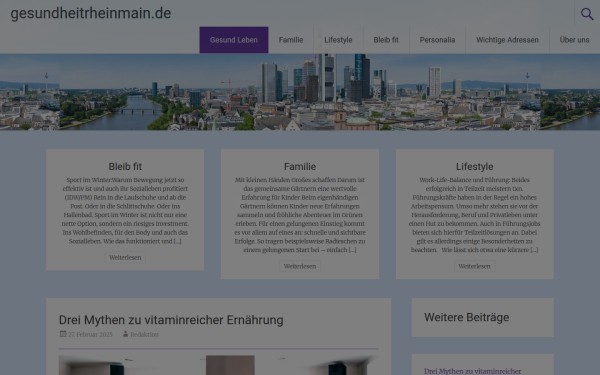Click the Sport im Winter teaser text
The height and width of the screenshot is (375, 600).
(125, 210)
